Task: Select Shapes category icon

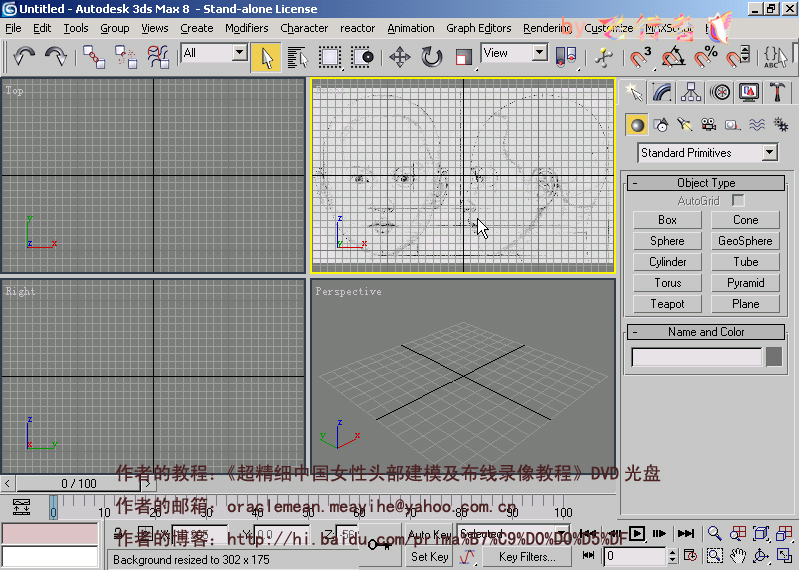Action: (x=661, y=125)
